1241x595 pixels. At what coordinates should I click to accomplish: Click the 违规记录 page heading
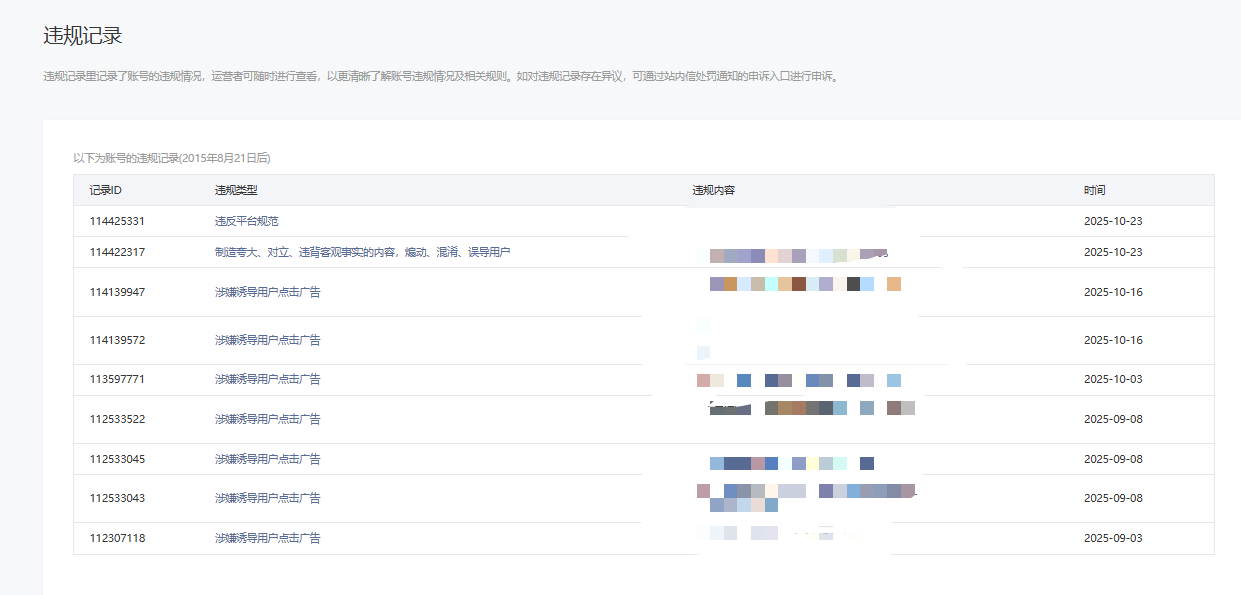83,36
